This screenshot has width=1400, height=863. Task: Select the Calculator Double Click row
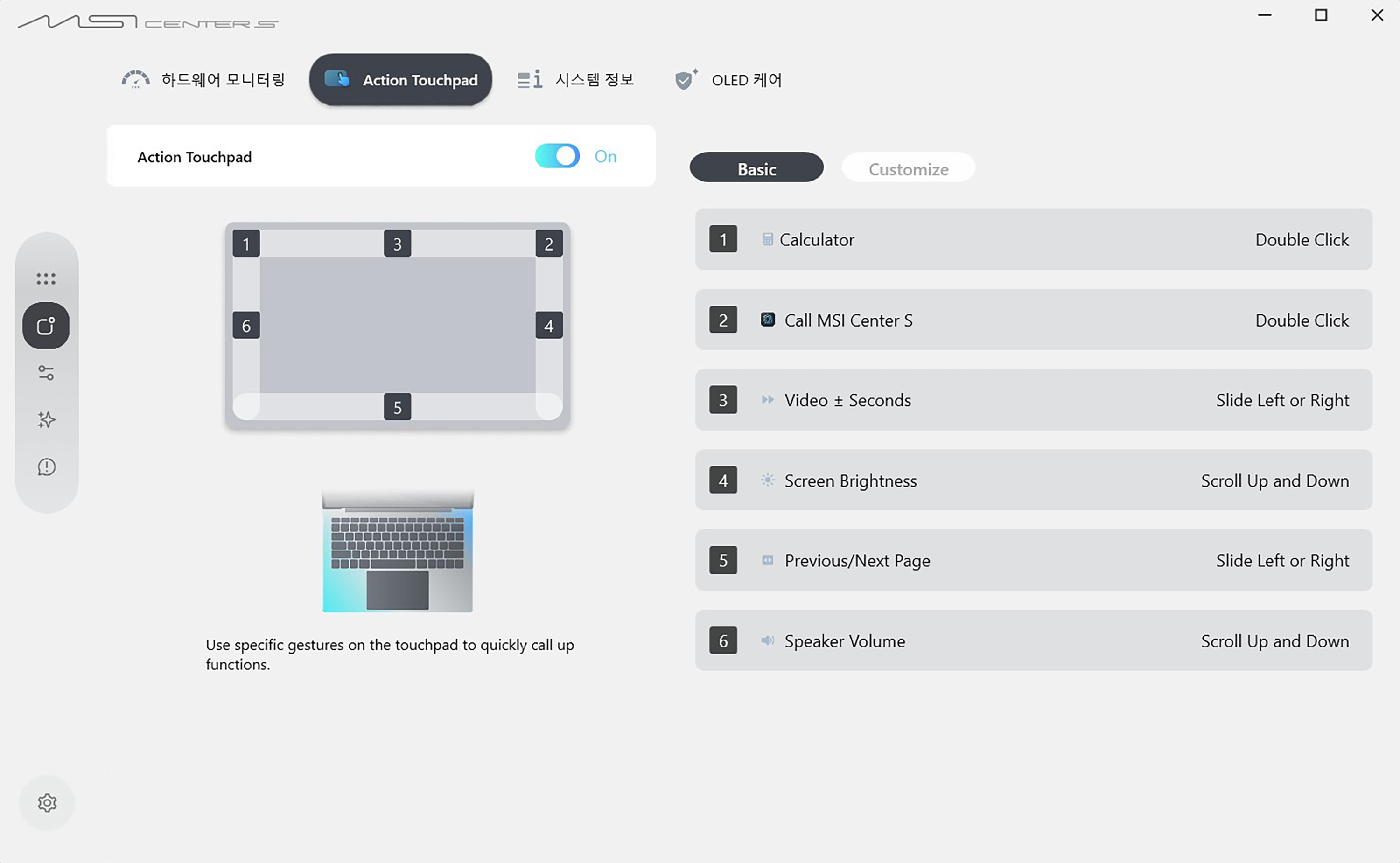(1034, 240)
